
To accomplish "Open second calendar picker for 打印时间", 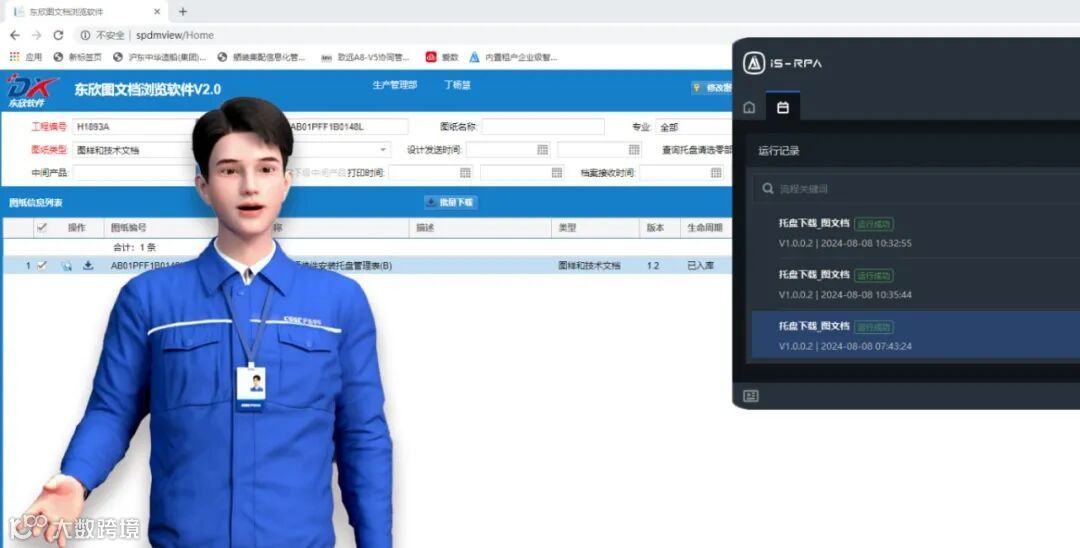I will click(557, 172).
